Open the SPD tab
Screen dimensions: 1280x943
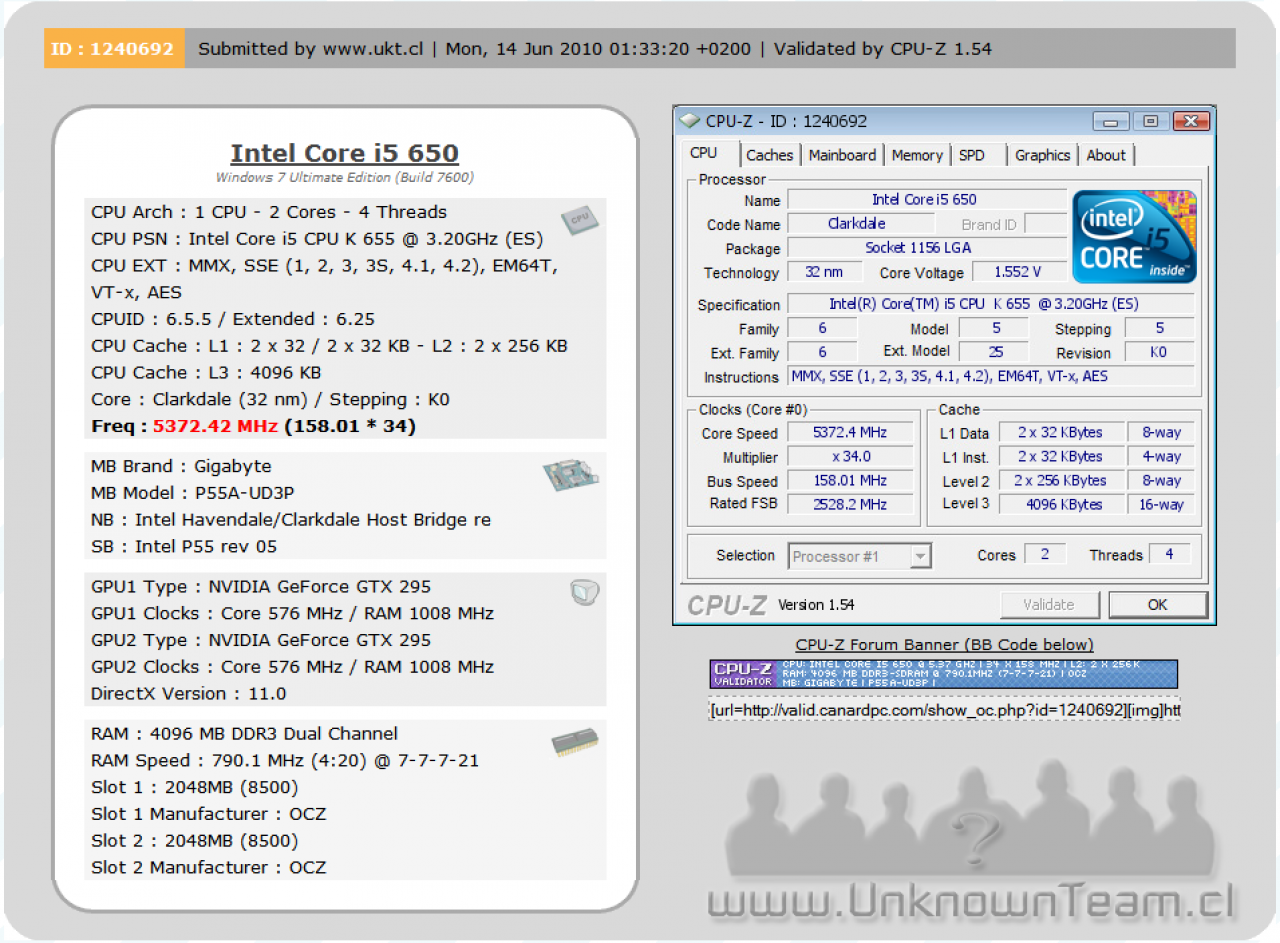972,155
